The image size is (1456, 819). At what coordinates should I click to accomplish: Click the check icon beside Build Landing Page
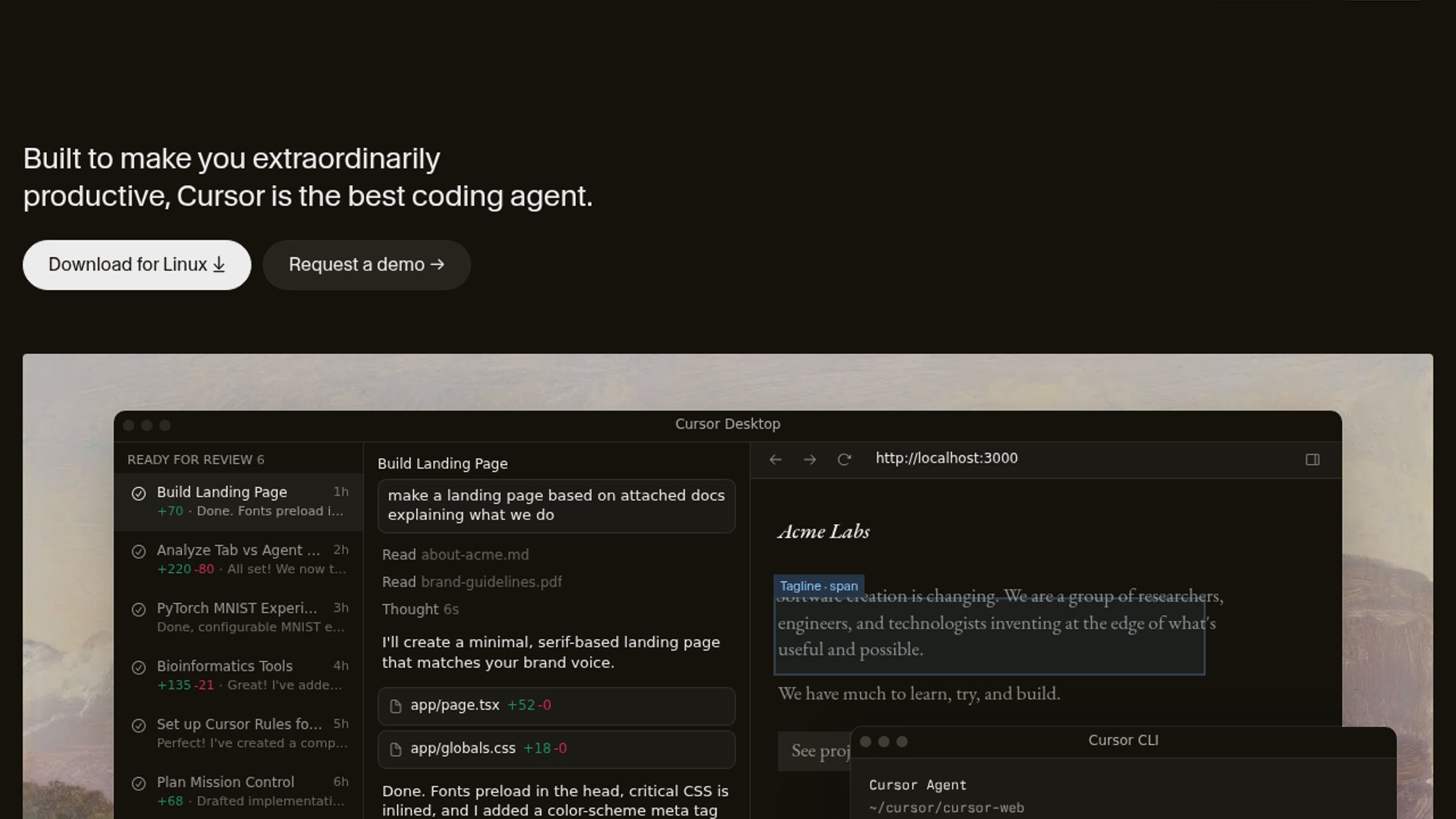pyautogui.click(x=139, y=494)
